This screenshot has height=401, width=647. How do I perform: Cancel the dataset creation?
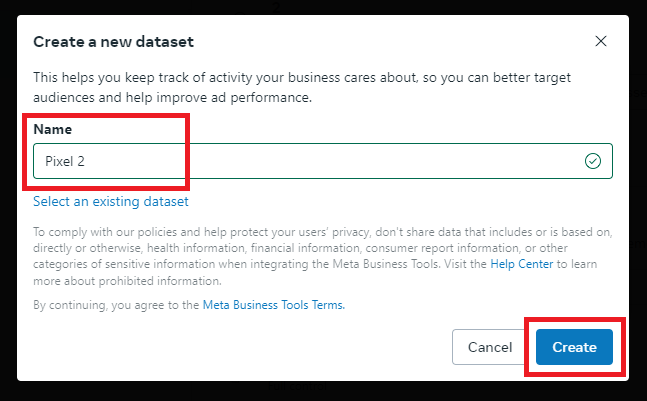pyautogui.click(x=490, y=347)
